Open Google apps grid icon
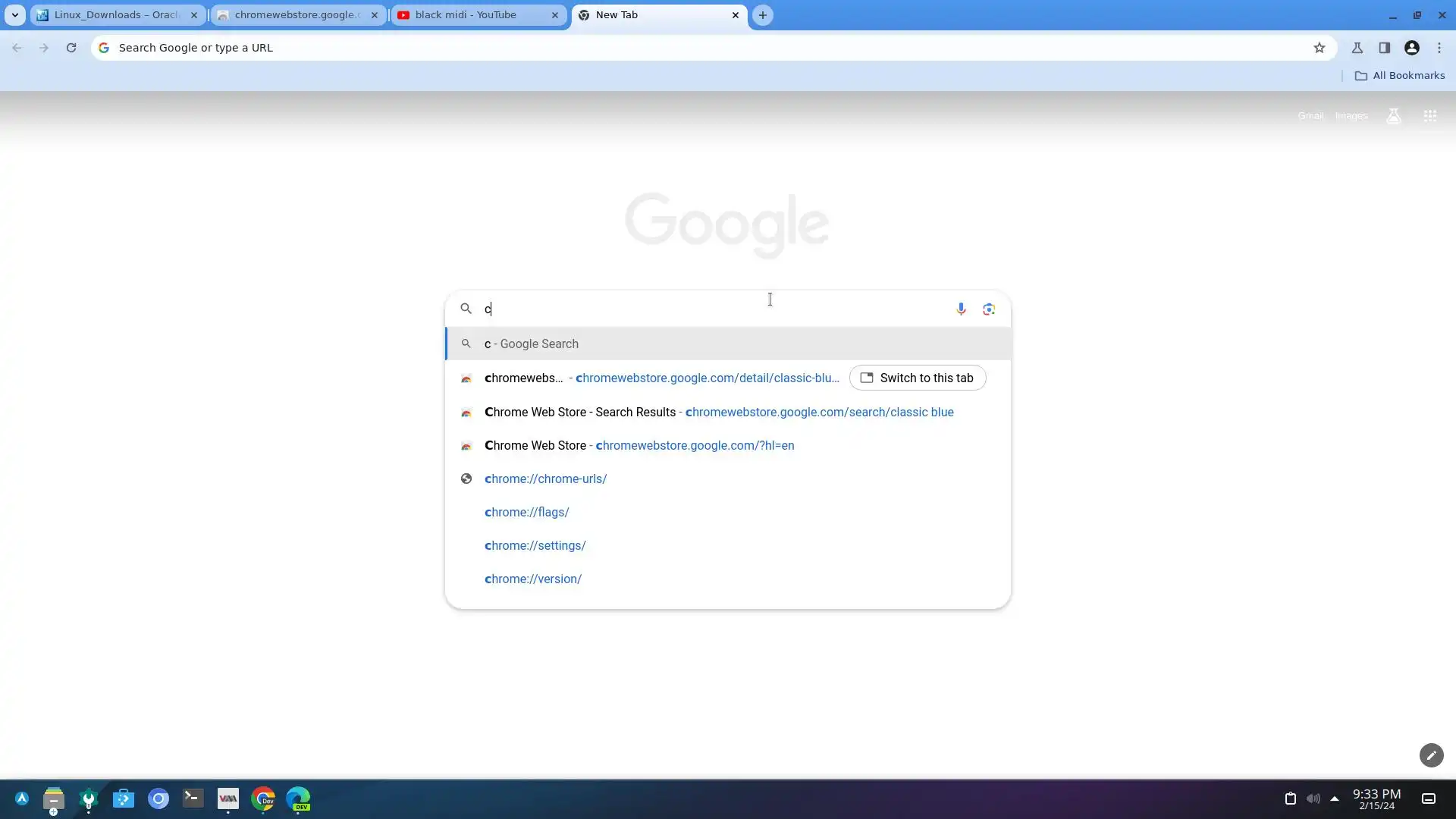The height and width of the screenshot is (819, 1456). pos(1430,116)
